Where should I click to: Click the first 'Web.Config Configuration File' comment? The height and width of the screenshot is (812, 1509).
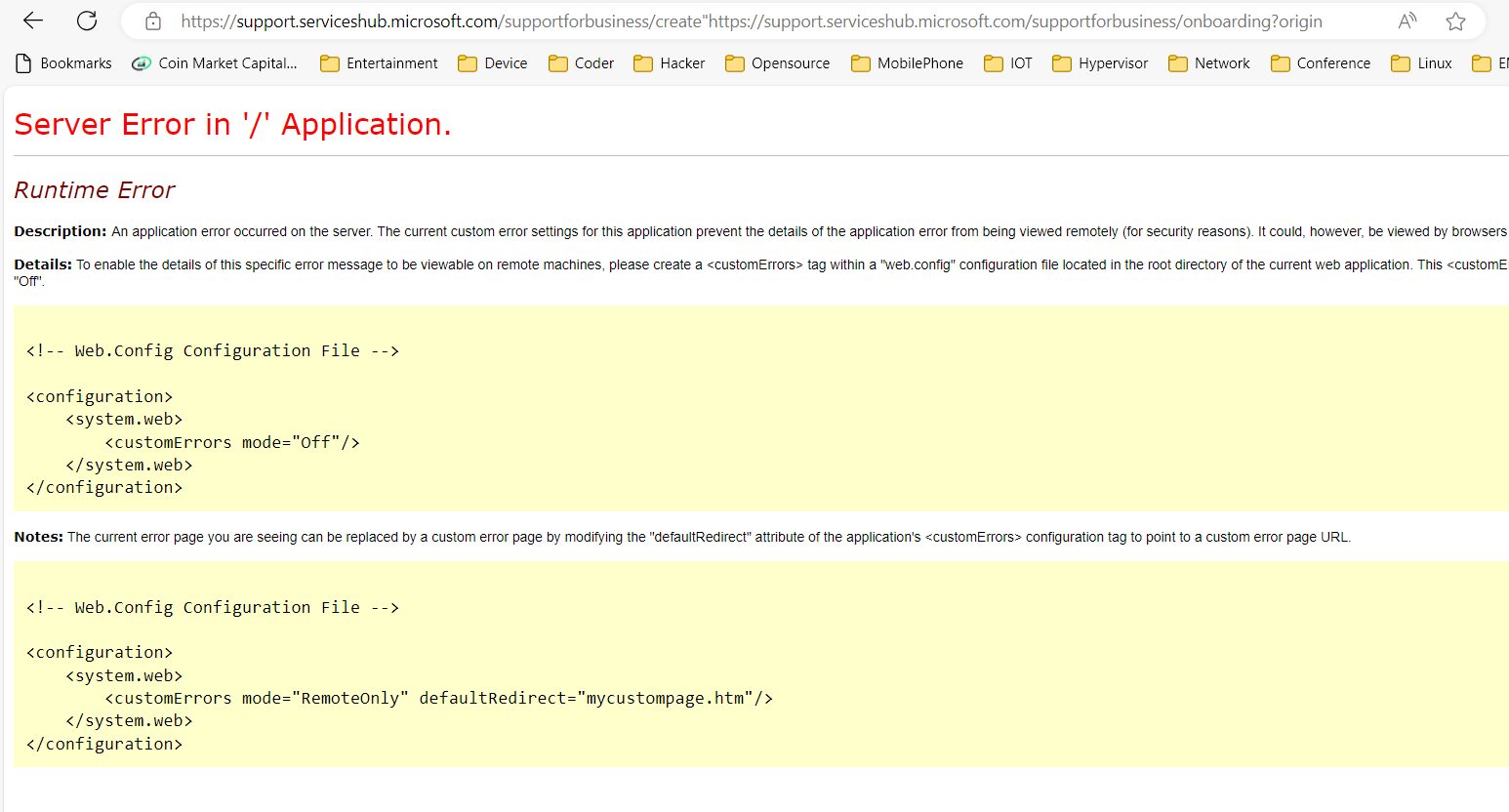coord(213,350)
